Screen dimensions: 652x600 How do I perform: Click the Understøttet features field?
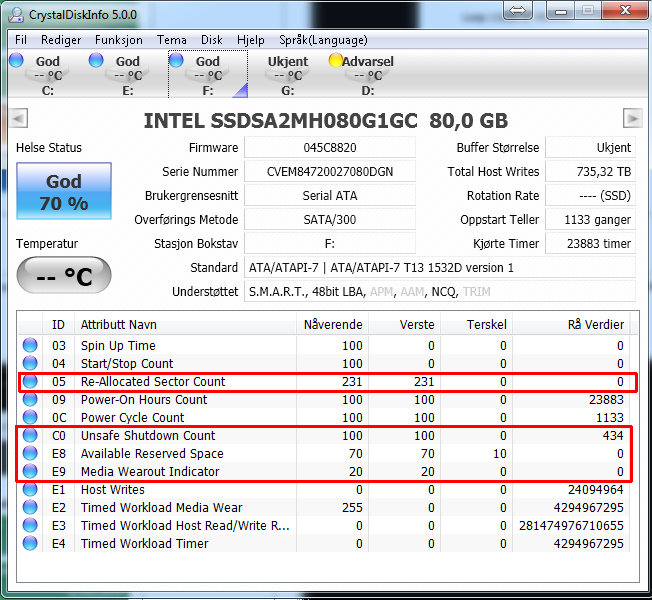pos(440,291)
